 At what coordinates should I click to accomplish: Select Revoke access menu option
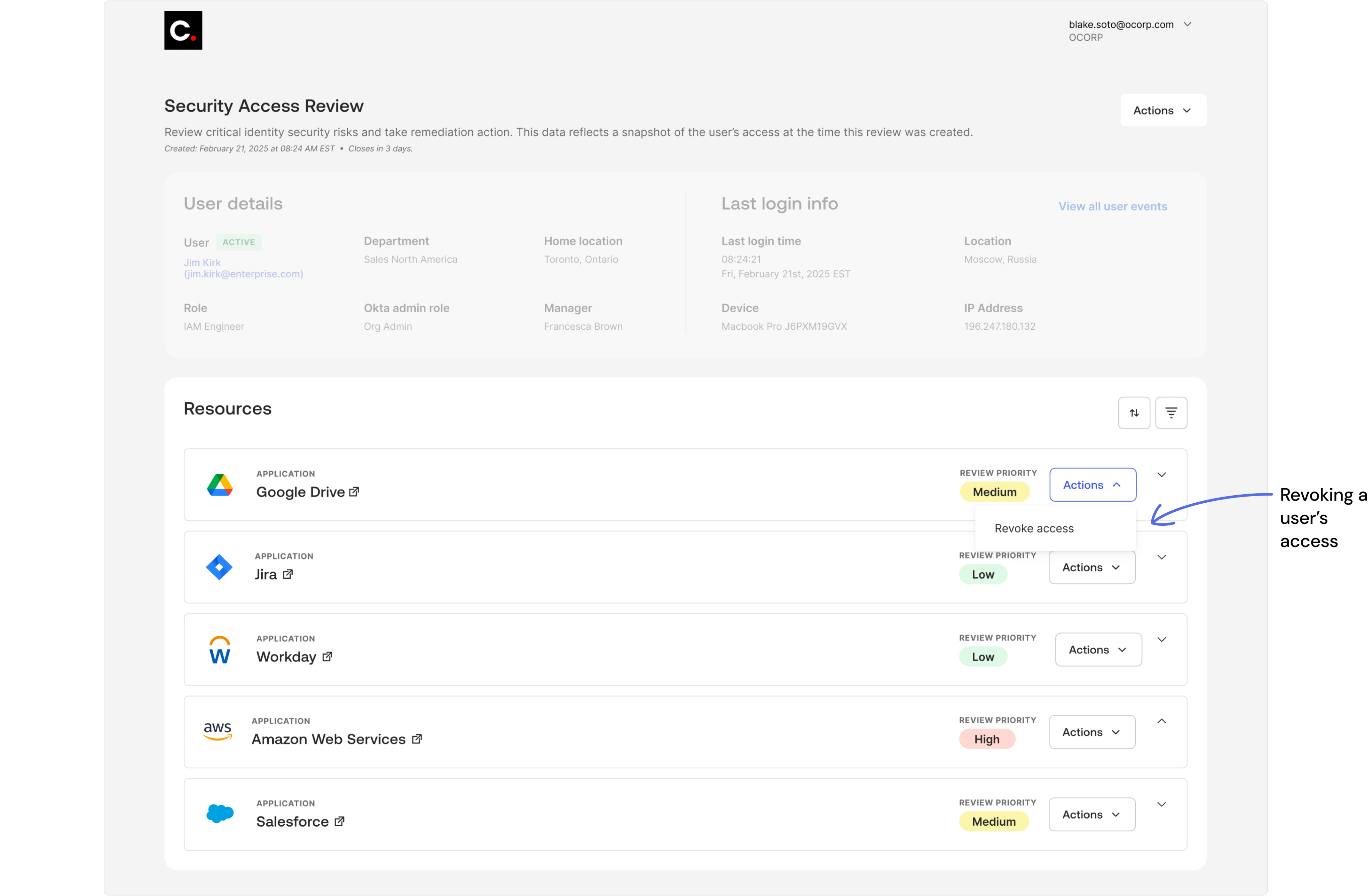[x=1034, y=529]
